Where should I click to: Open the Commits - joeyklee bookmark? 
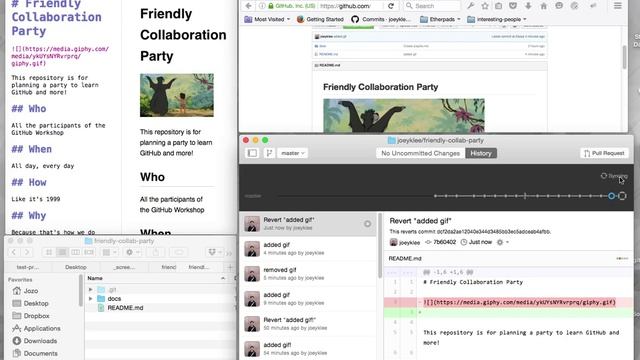coord(381,19)
